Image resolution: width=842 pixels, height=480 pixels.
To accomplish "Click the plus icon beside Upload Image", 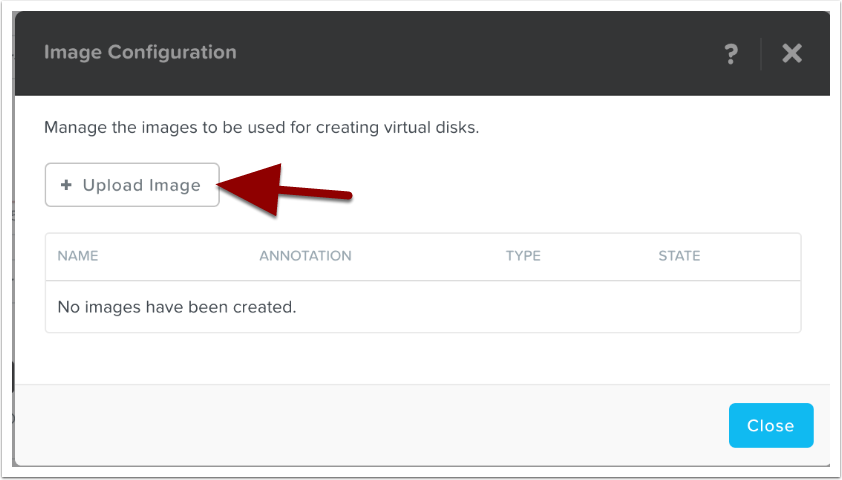I will [x=66, y=185].
